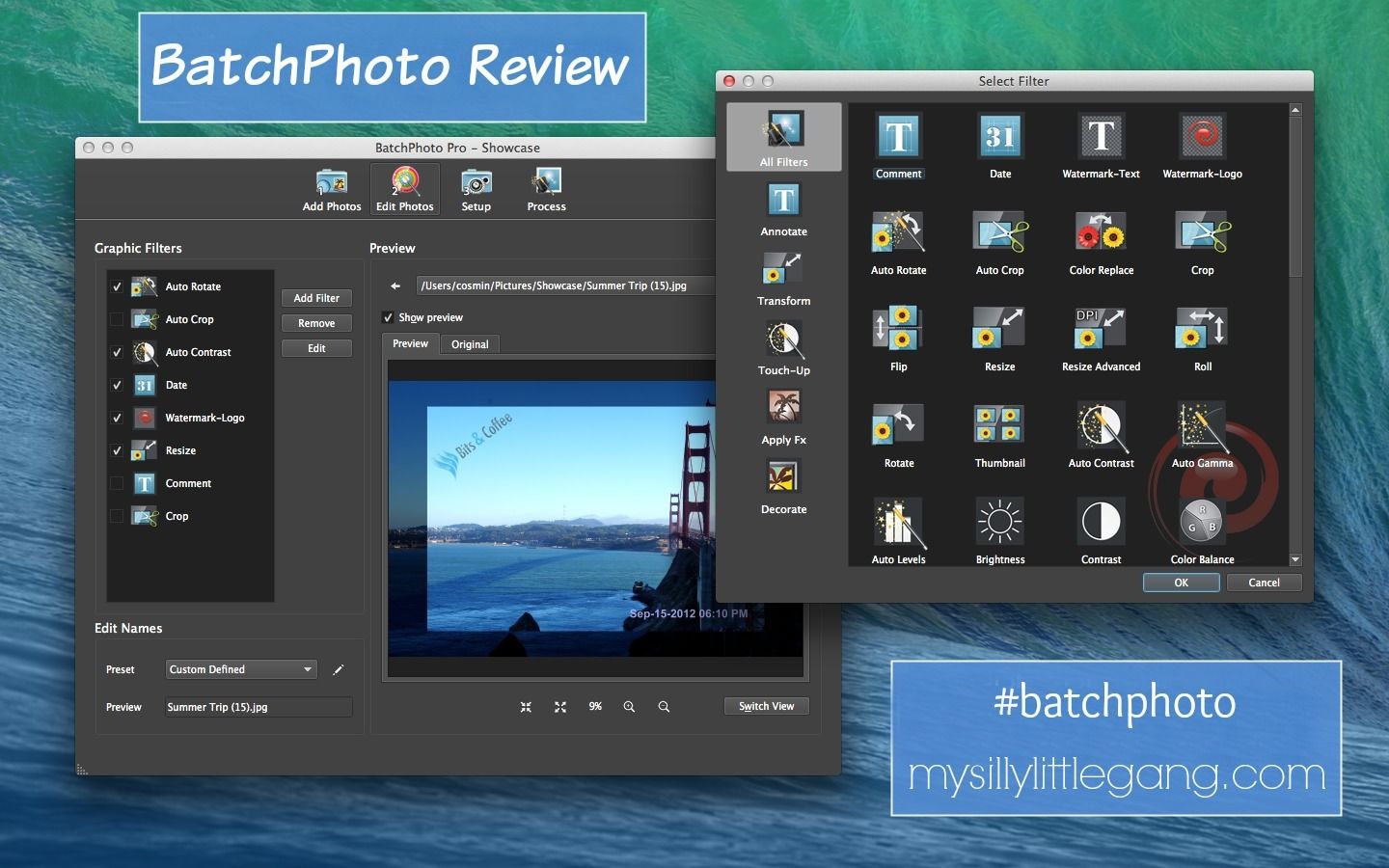Confirm with OK in Select Filter

coord(1182,583)
